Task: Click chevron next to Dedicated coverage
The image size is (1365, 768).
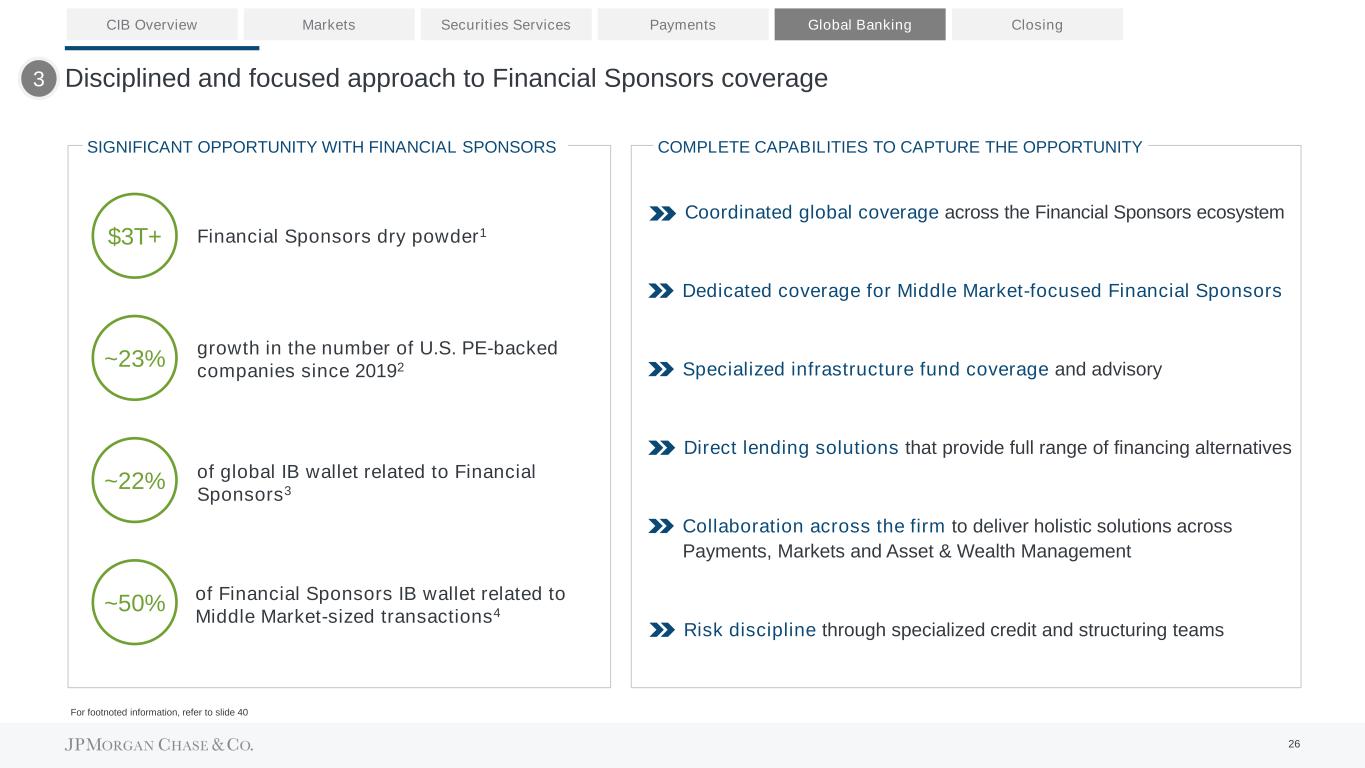Action: click(x=661, y=291)
